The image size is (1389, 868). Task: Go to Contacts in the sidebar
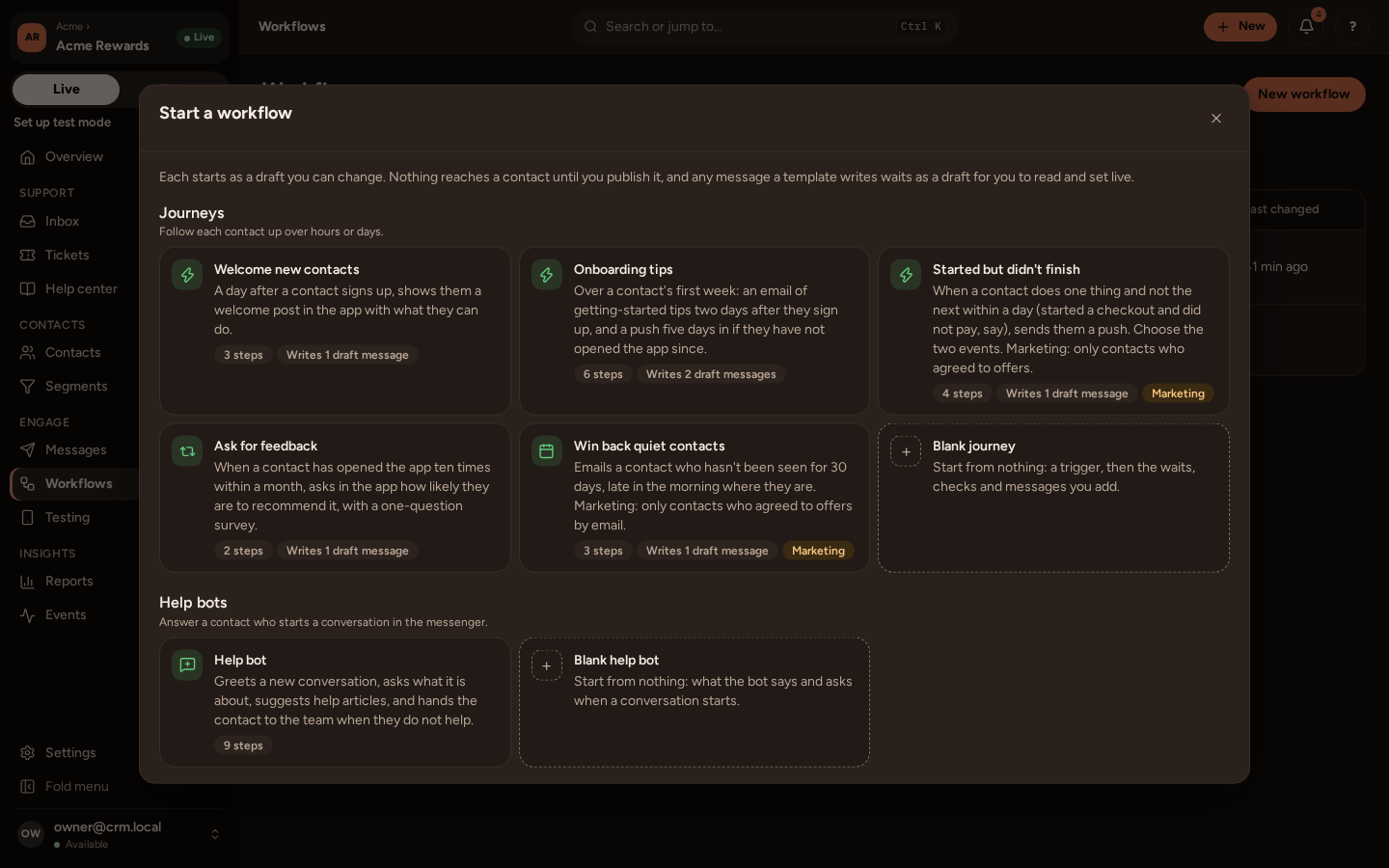point(72,353)
